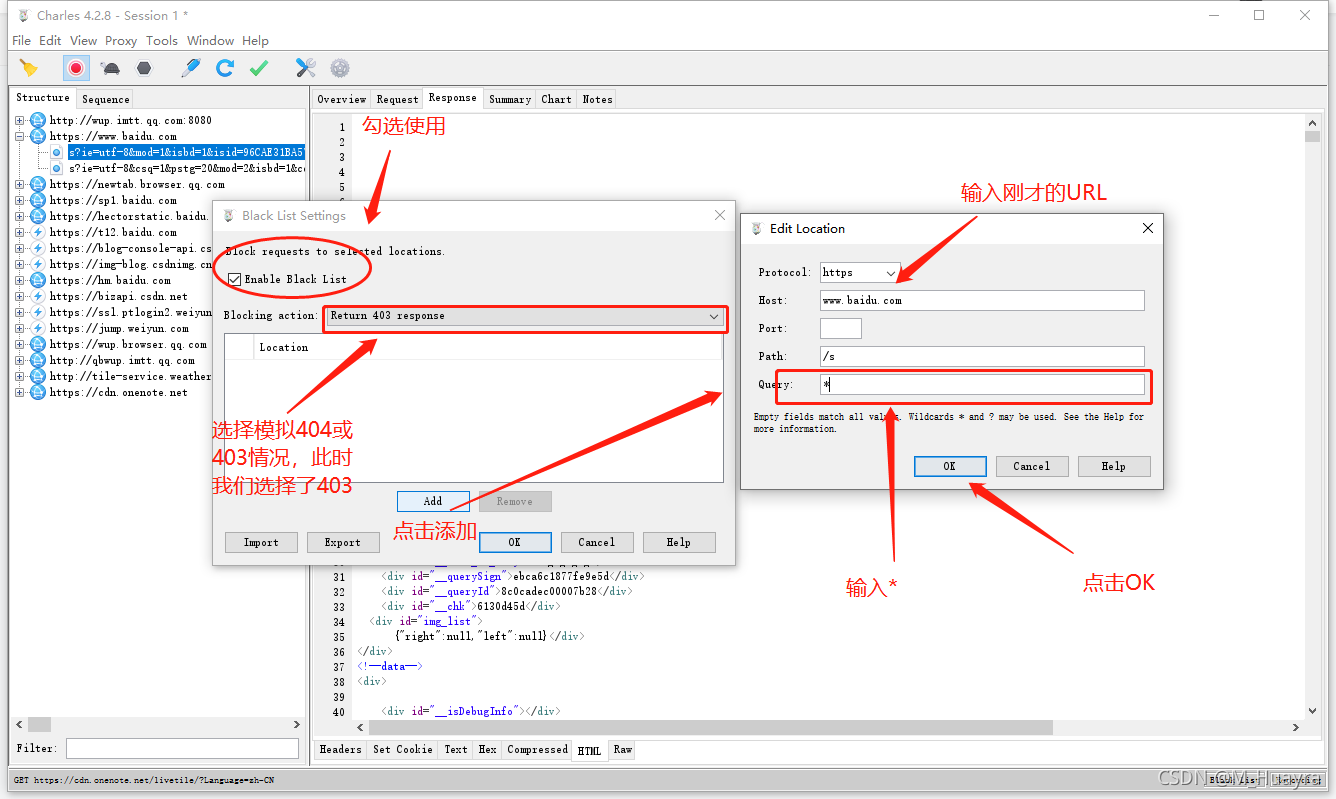Viewport: 1336px width, 799px height.
Task: Switch to the Sequence tab
Action: pyautogui.click(x=106, y=99)
